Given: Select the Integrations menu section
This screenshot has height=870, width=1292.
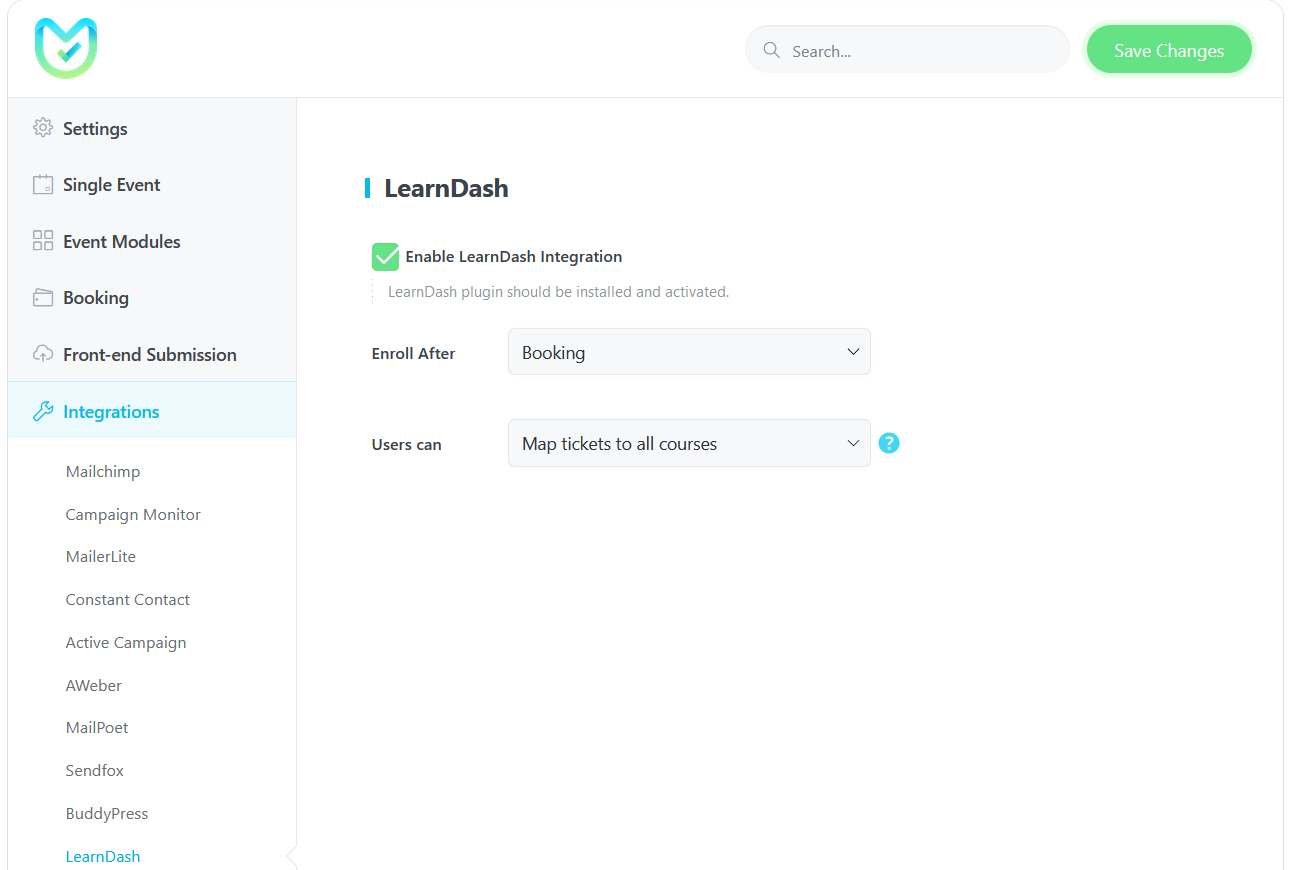Looking at the screenshot, I should [x=152, y=411].
